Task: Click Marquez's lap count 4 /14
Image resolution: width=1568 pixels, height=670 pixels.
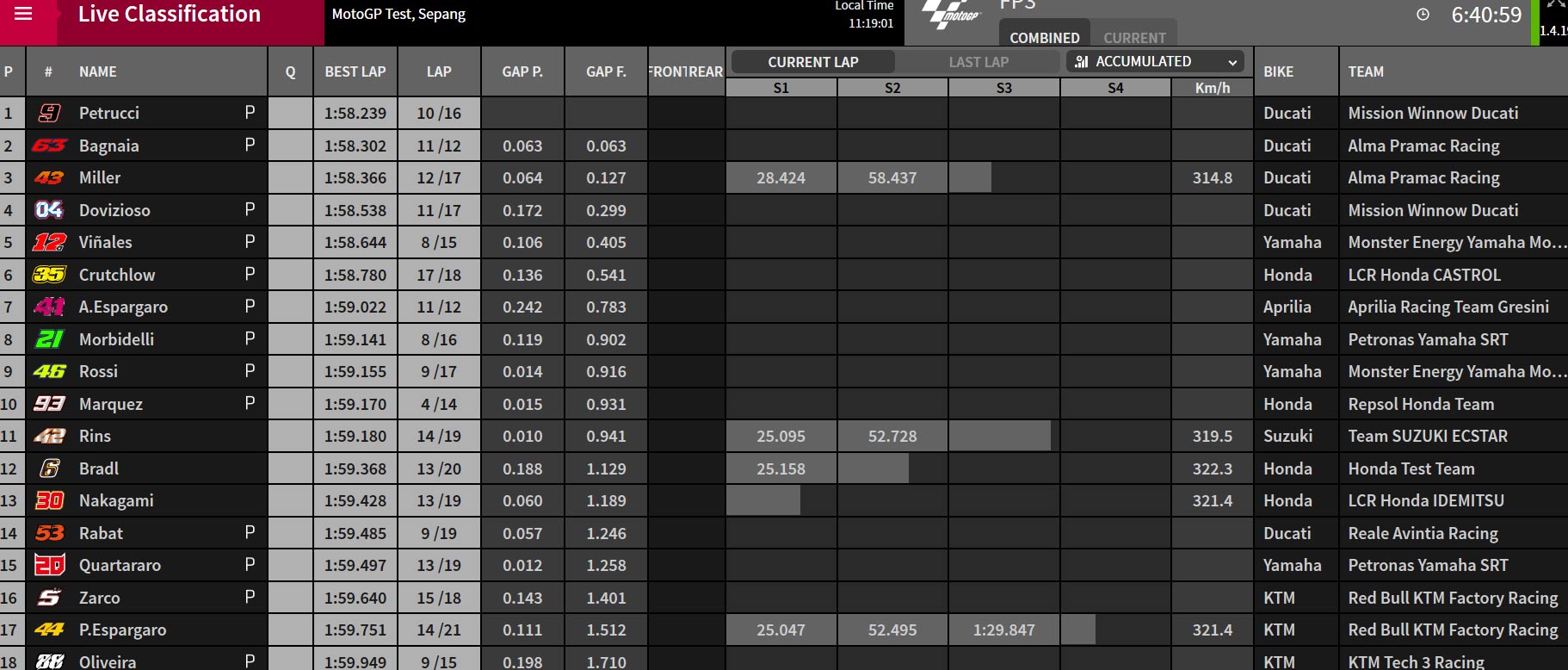Action: (x=439, y=404)
